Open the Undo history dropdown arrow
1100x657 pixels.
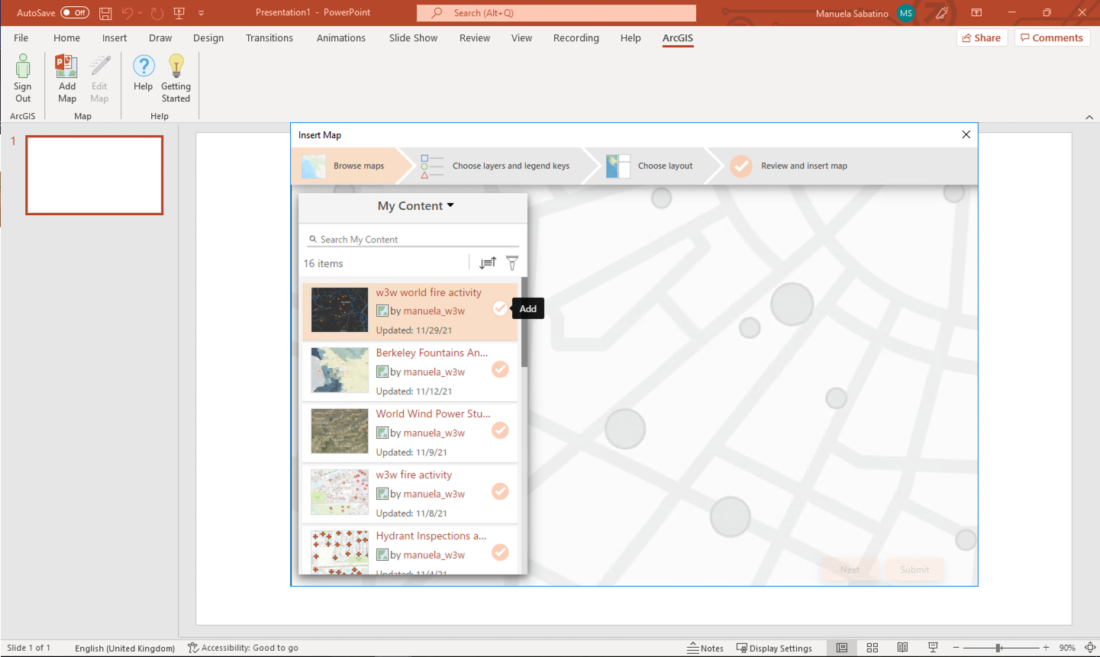(x=140, y=13)
